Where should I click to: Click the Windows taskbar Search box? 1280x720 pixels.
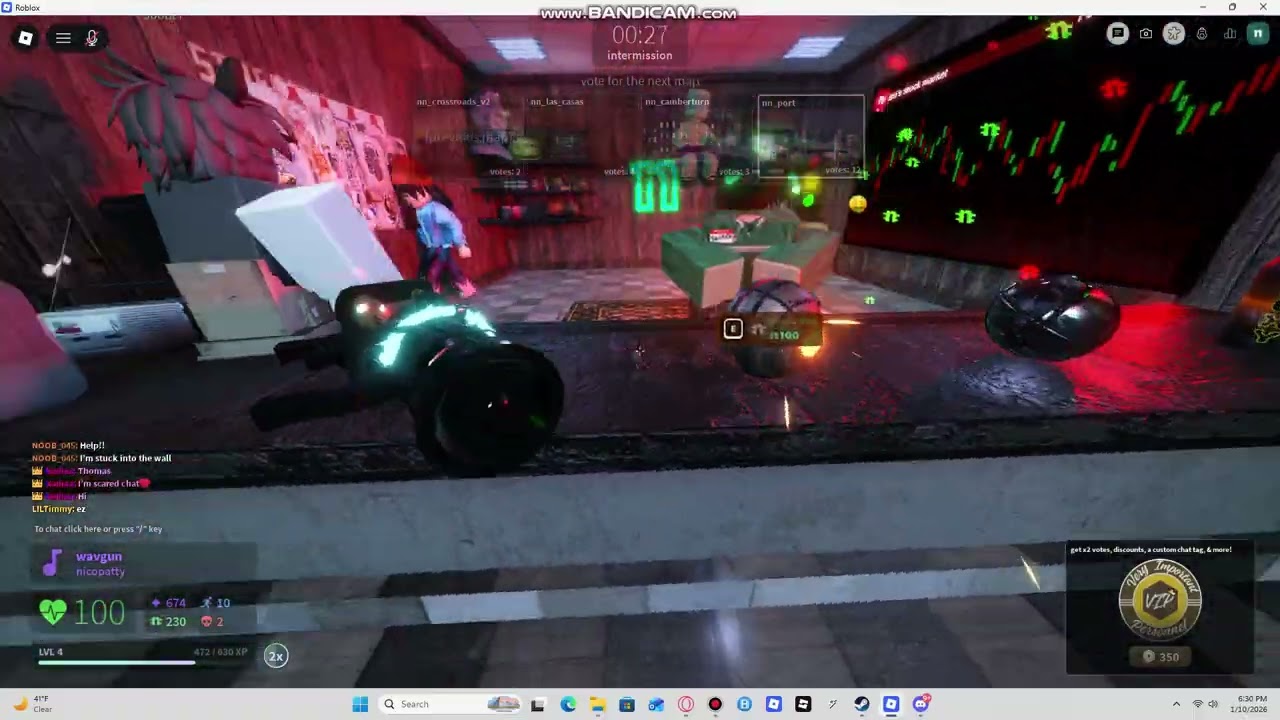pos(450,704)
